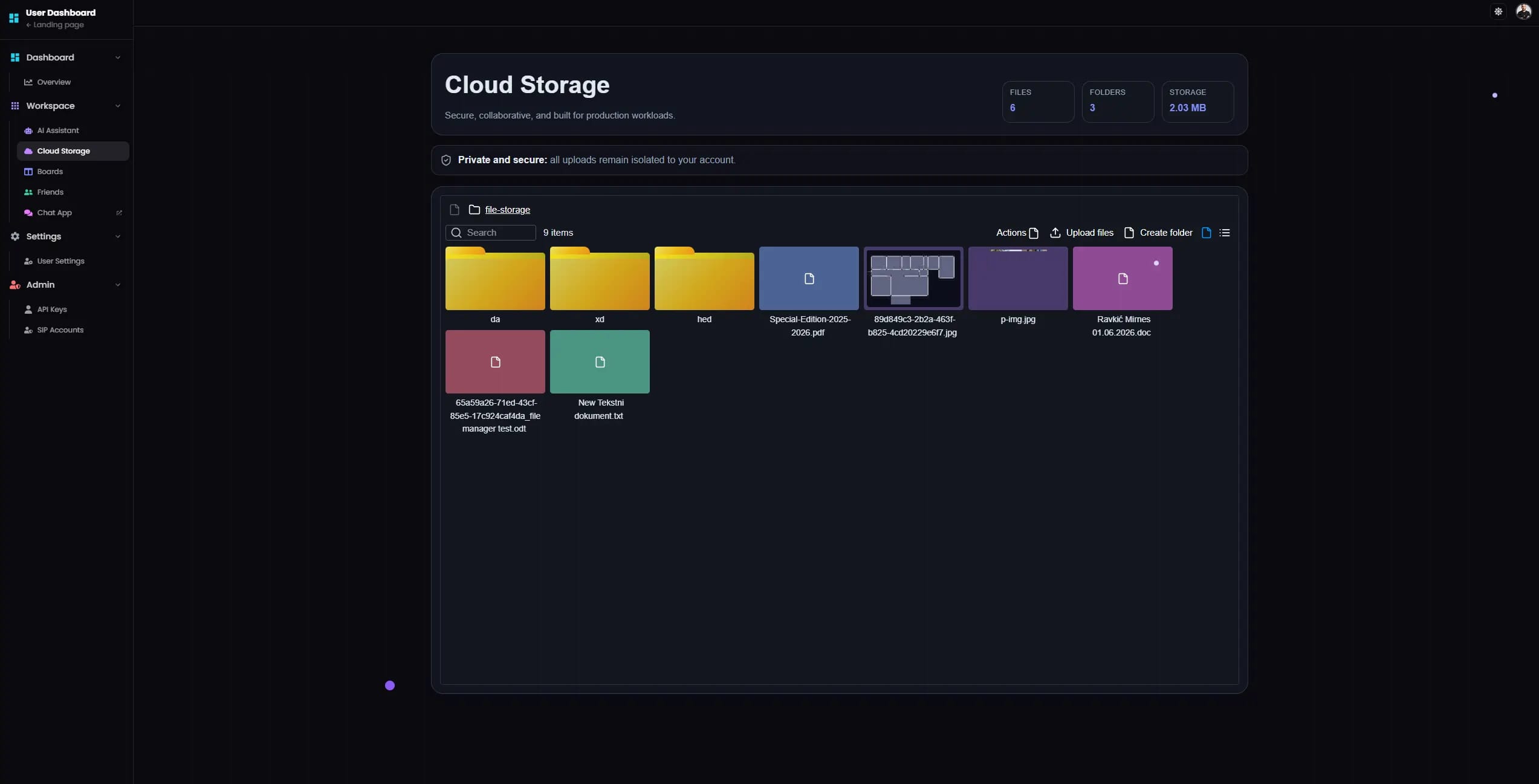Click the AI Assistant robot icon
The height and width of the screenshot is (784, 1539).
point(28,131)
